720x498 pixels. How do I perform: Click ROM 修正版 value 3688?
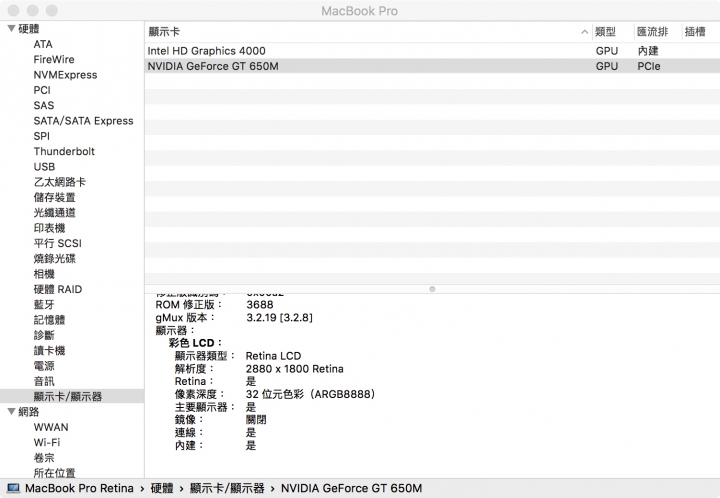tap(260, 305)
